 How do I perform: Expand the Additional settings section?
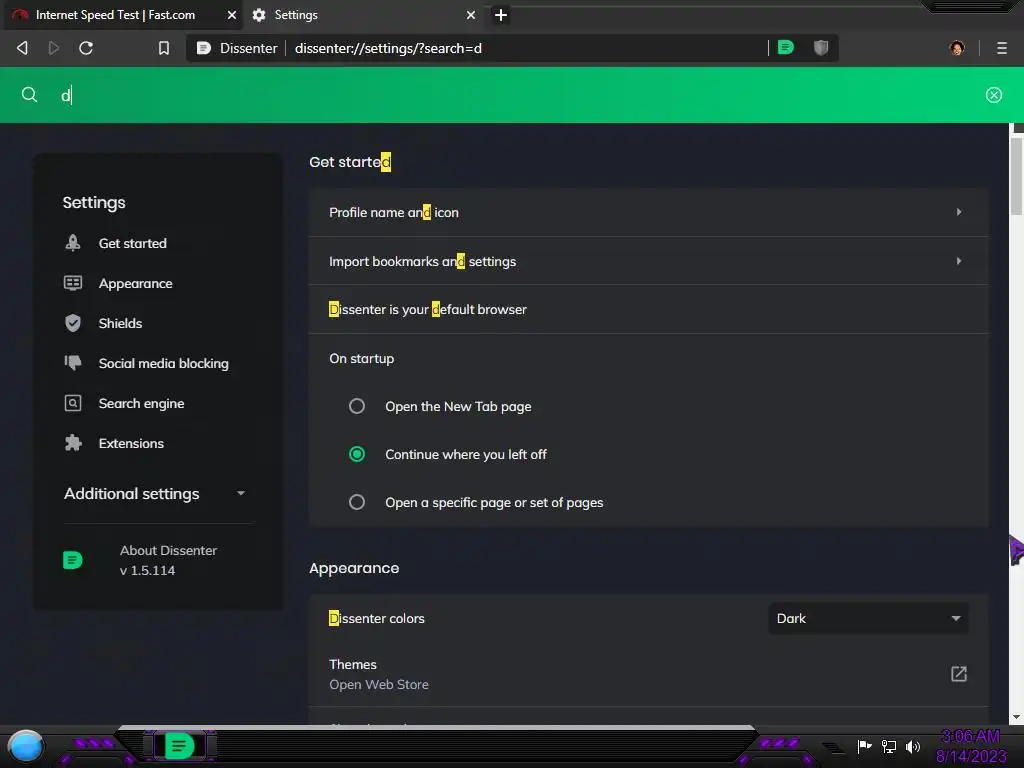pos(154,494)
